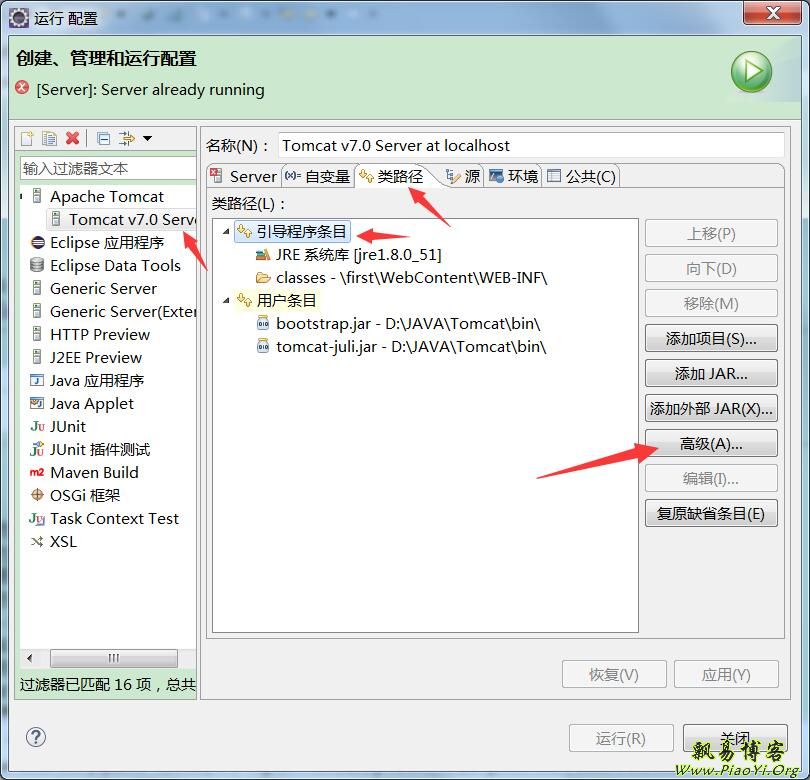Image resolution: width=810 pixels, height=780 pixels.
Task: Open the 源 tab
Action: pos(462,177)
